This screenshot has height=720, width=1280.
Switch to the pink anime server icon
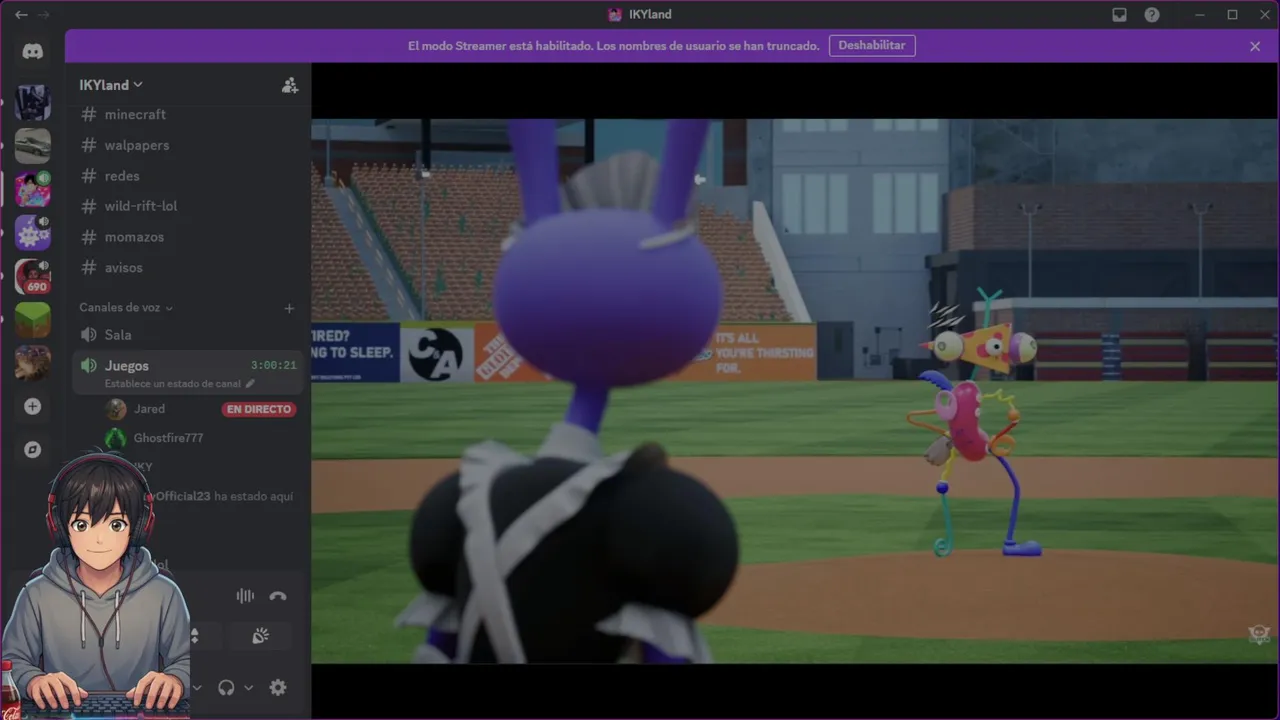(33, 189)
